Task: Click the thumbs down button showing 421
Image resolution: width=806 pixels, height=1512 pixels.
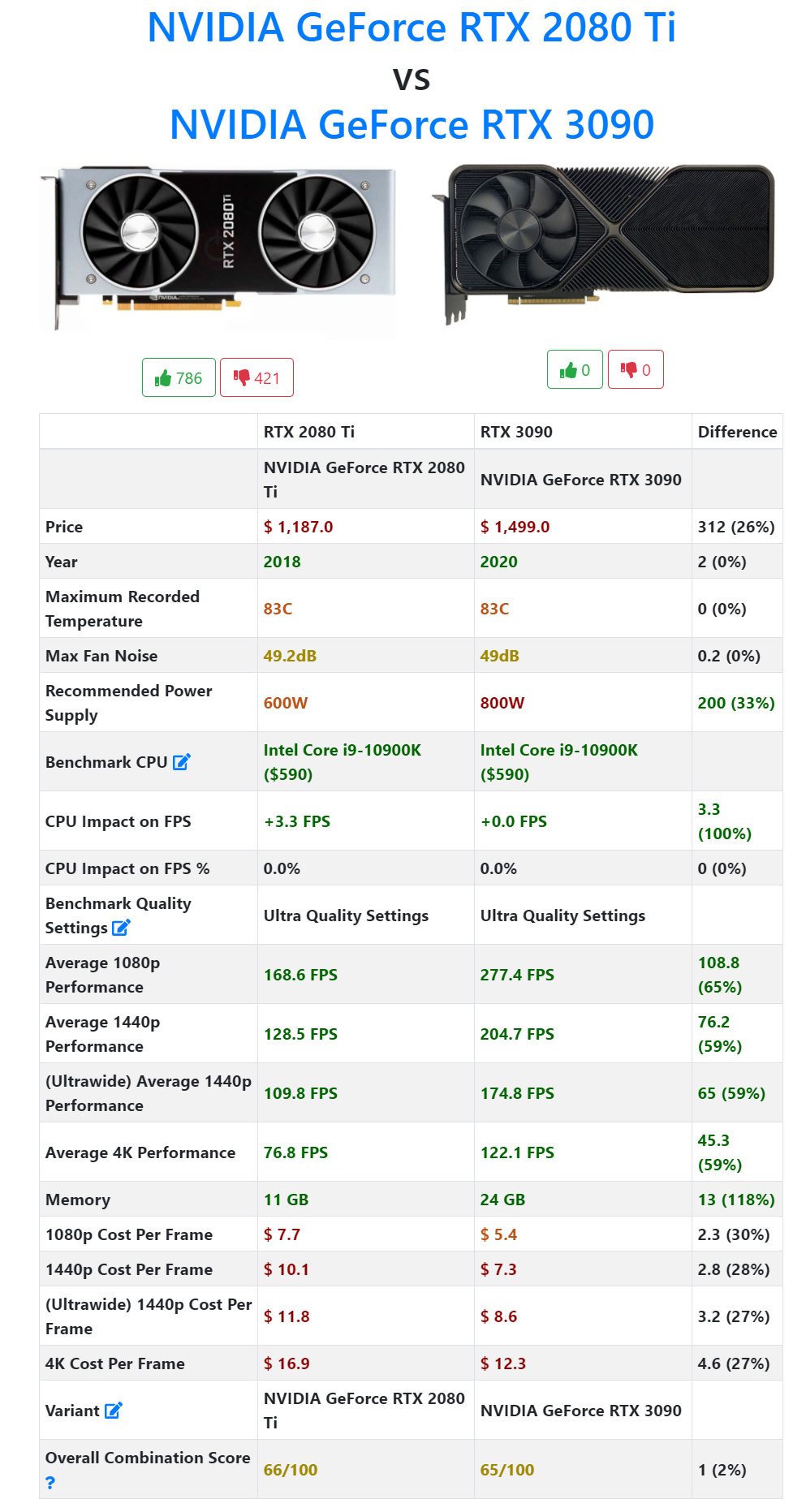Action: (x=256, y=377)
